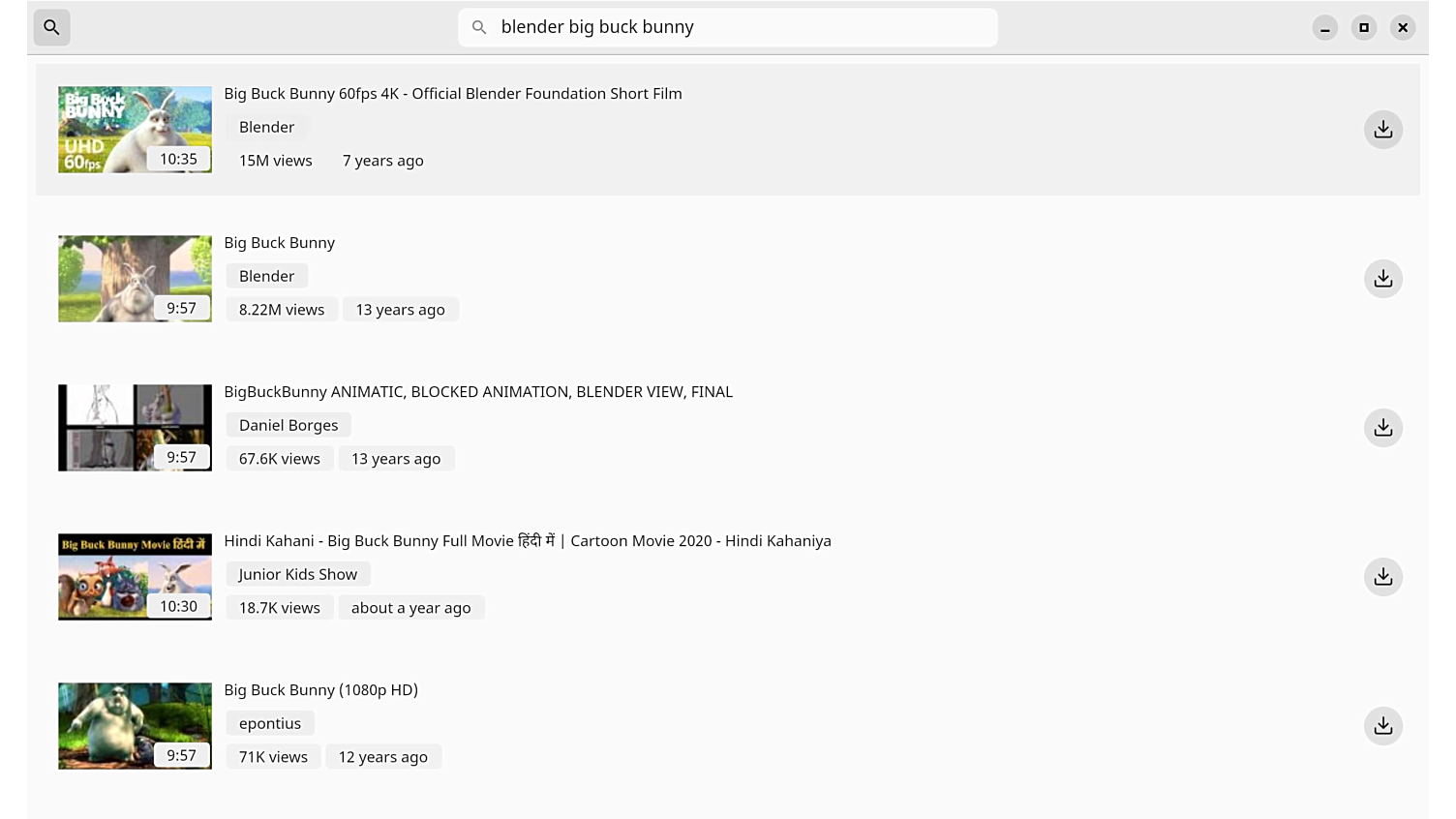This screenshot has height=819, width=1456.
Task: Download Big Buck Bunny 60fps 4K video
Action: pyautogui.click(x=1382, y=130)
